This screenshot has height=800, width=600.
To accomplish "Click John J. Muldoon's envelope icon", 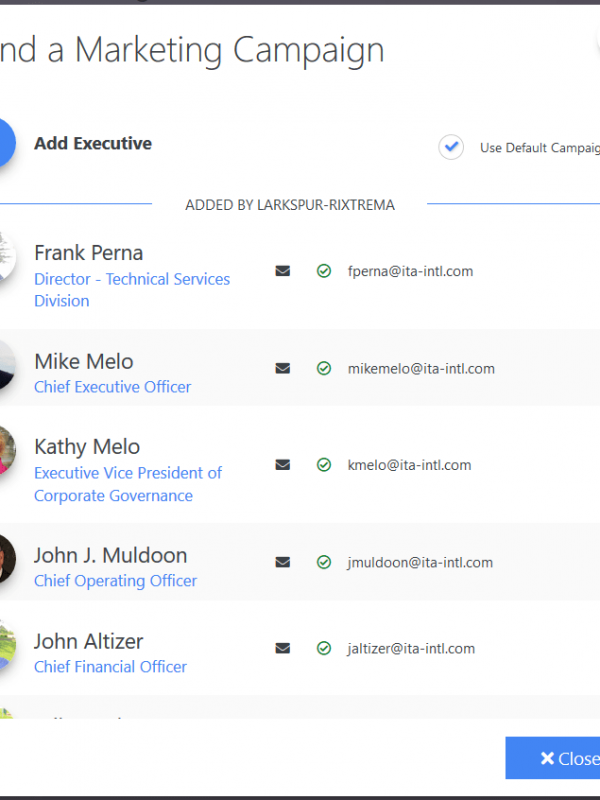I will [x=282, y=562].
